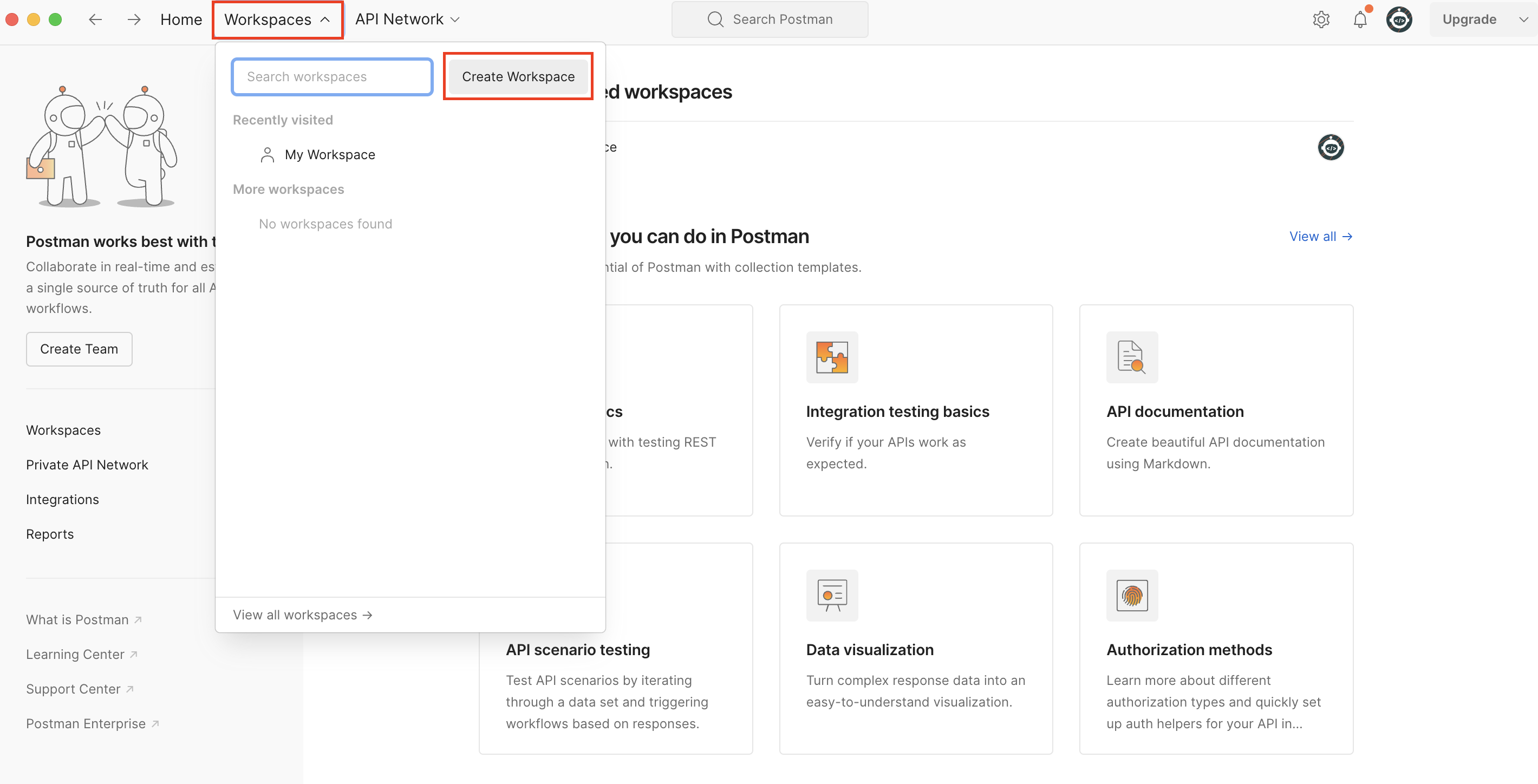Click the 'No workspaces found' text

coord(325,224)
